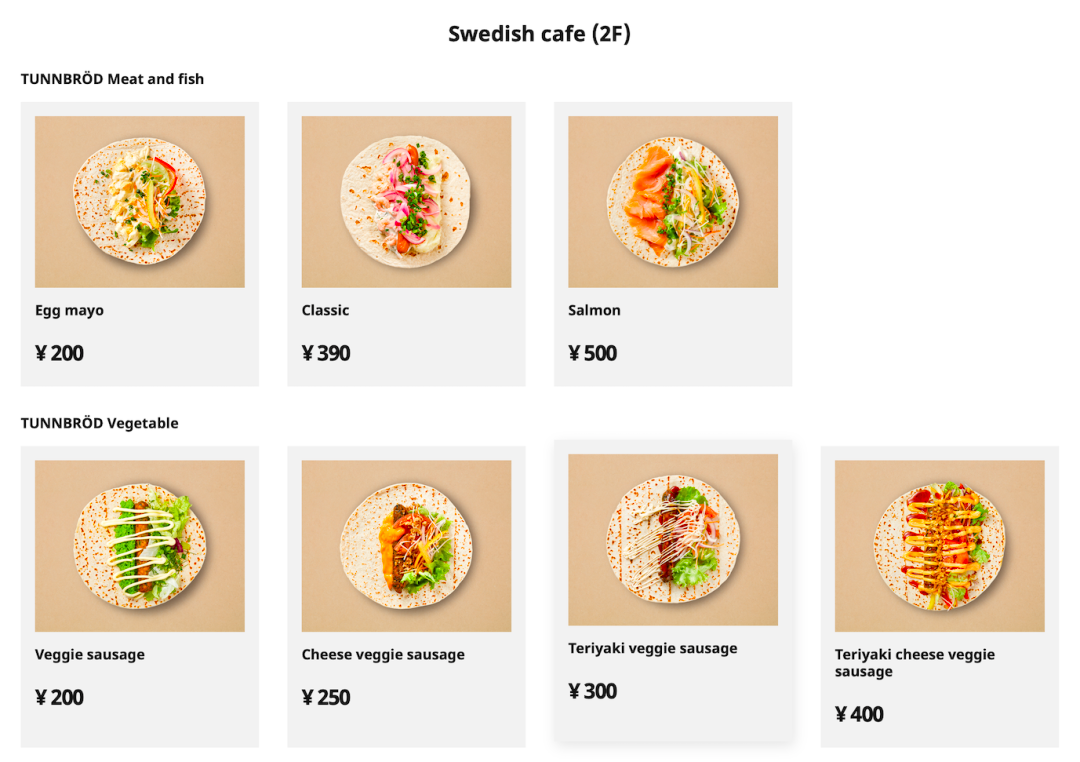Select the Salmon item title
Screen dimensions: 1080x762
click(x=594, y=310)
